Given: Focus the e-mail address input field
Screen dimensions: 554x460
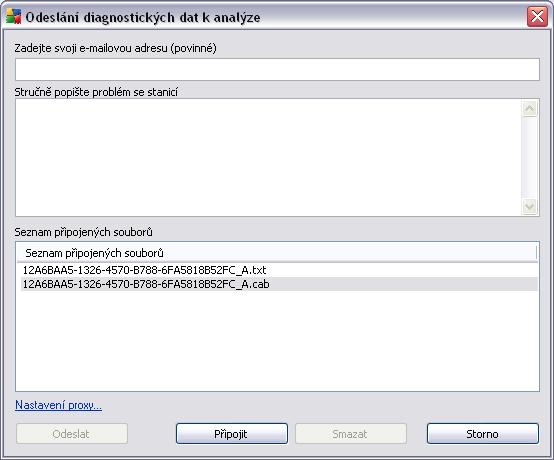Looking at the screenshot, I should 277,70.
